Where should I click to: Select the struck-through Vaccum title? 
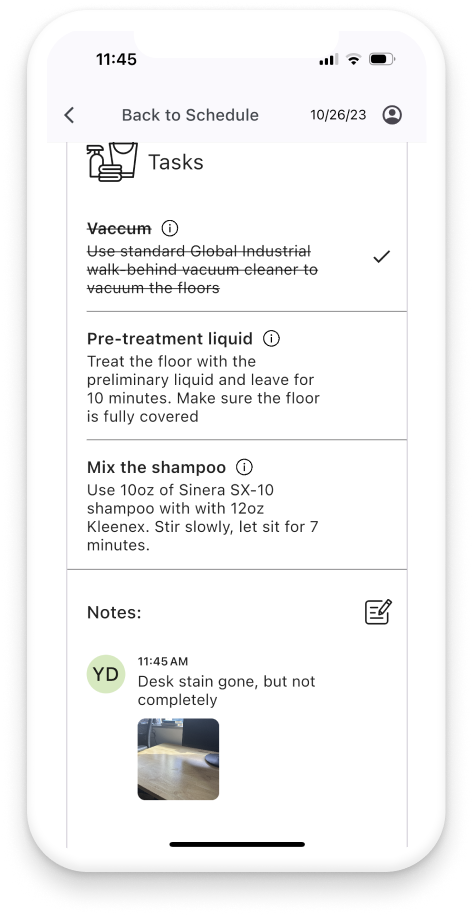click(x=119, y=228)
